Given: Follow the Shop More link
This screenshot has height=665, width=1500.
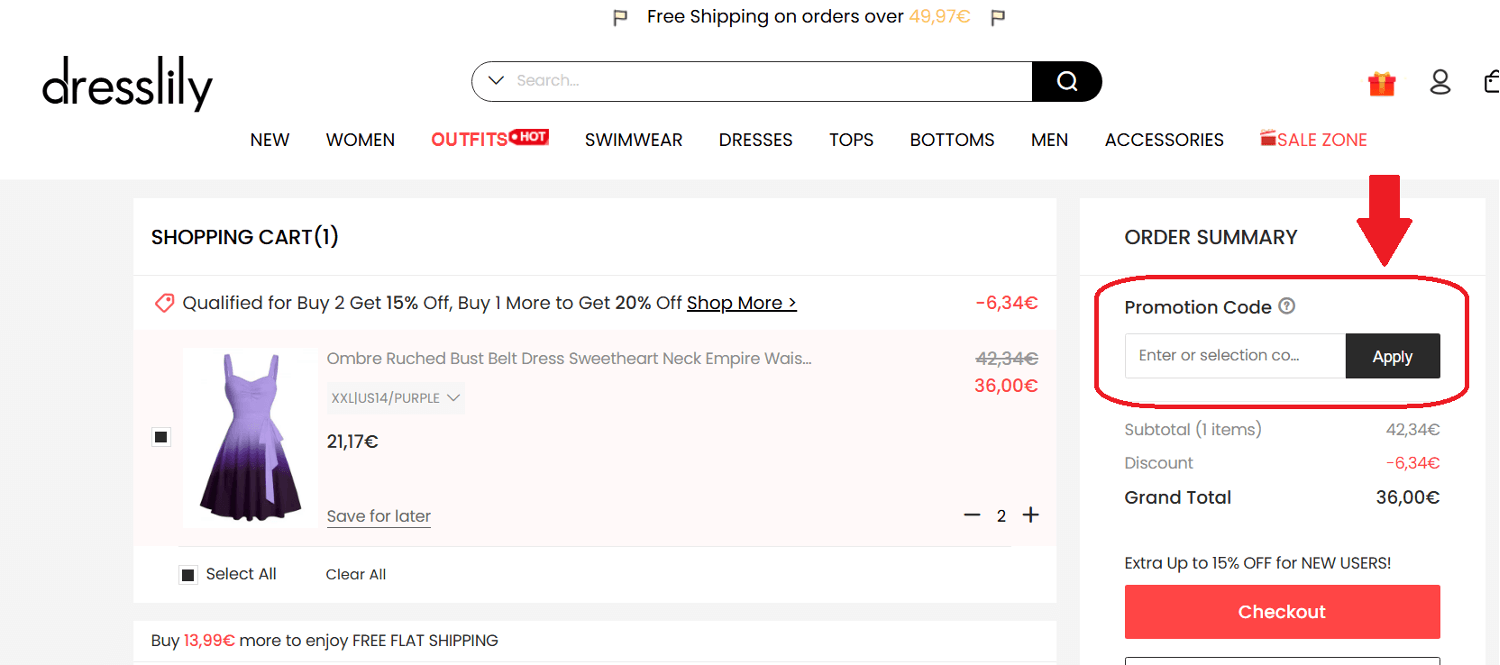Looking at the screenshot, I should (742, 303).
